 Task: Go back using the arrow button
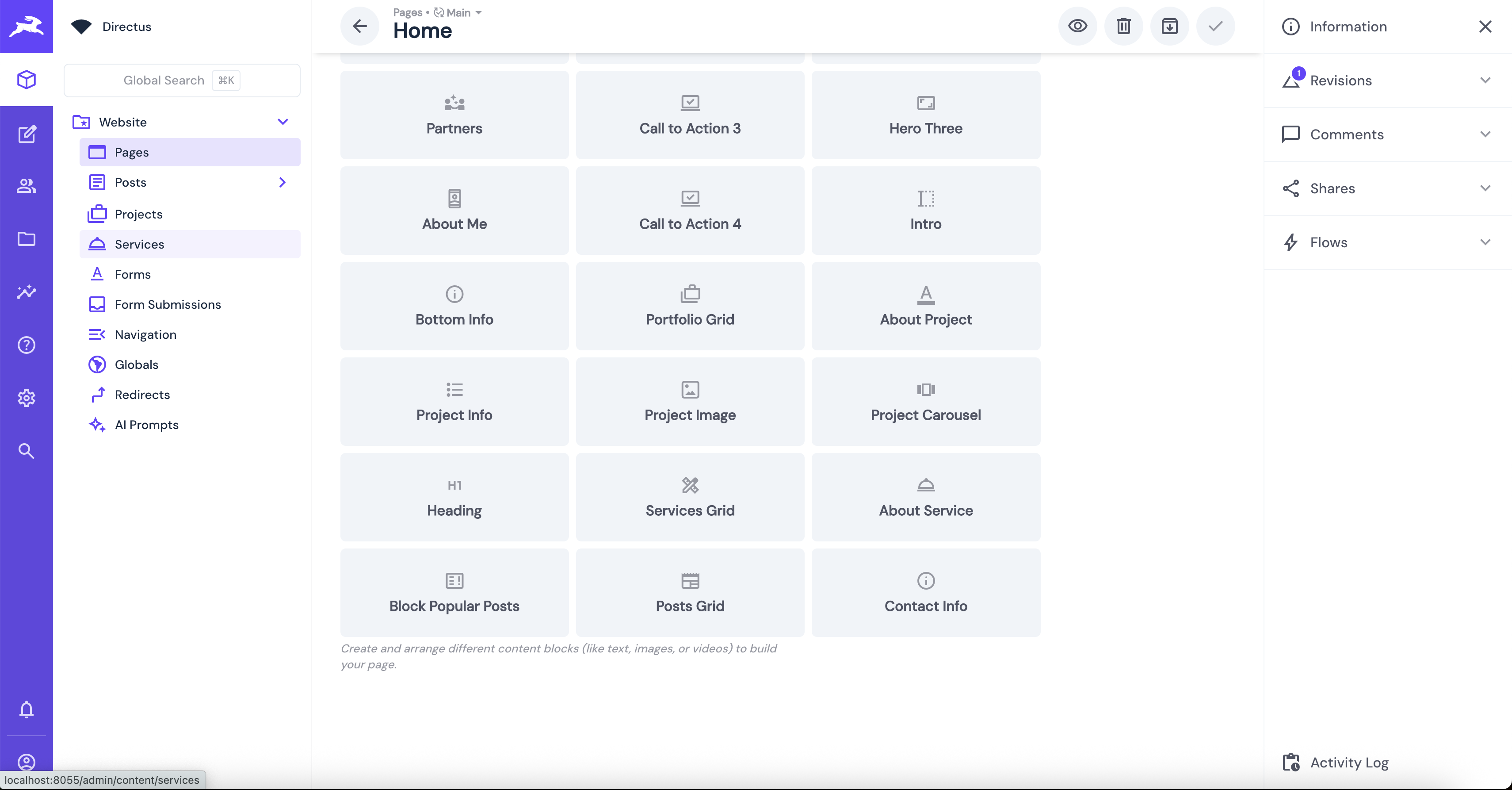pyautogui.click(x=360, y=27)
